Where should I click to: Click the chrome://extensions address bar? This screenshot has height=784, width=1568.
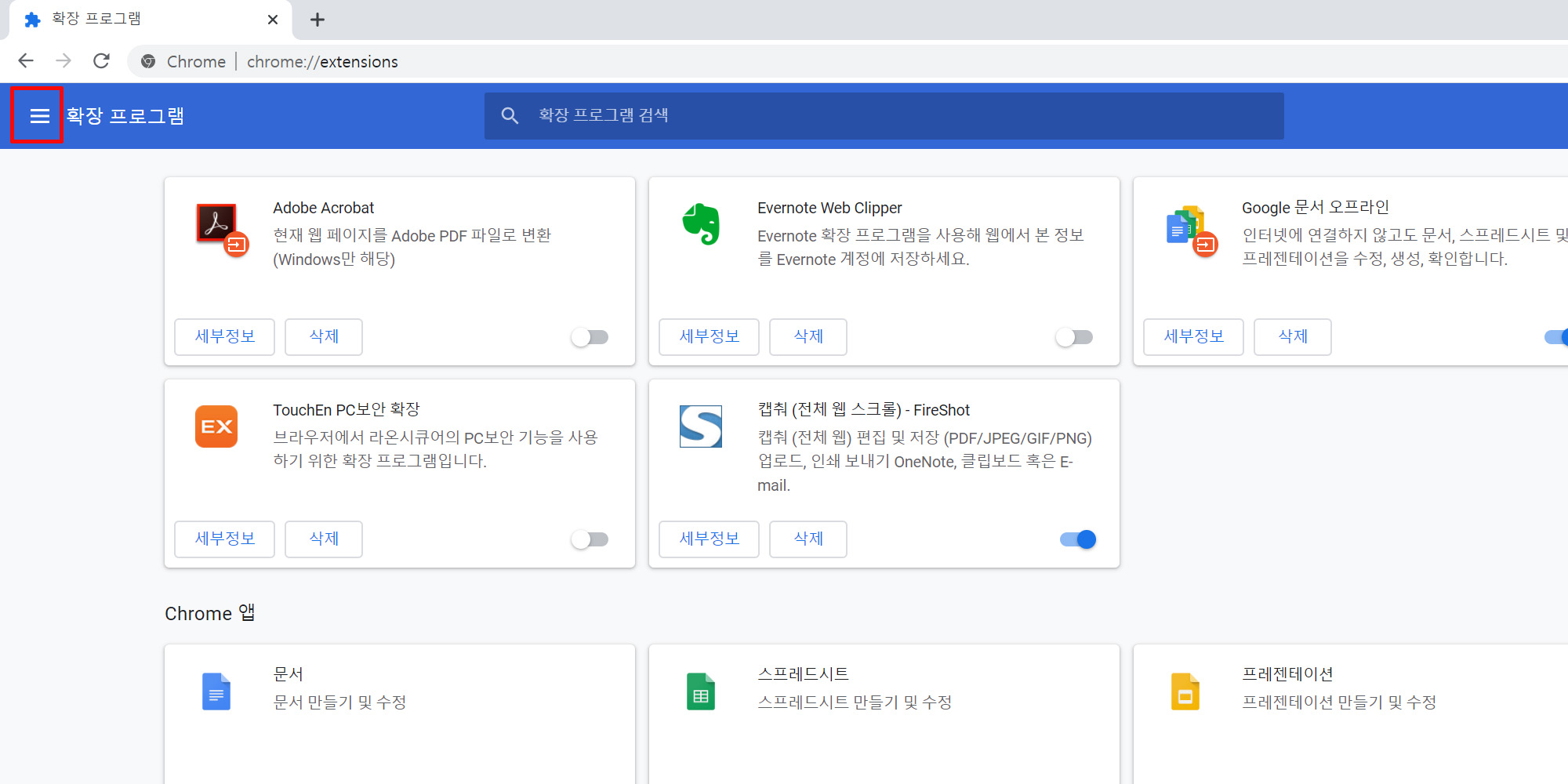[847, 61]
